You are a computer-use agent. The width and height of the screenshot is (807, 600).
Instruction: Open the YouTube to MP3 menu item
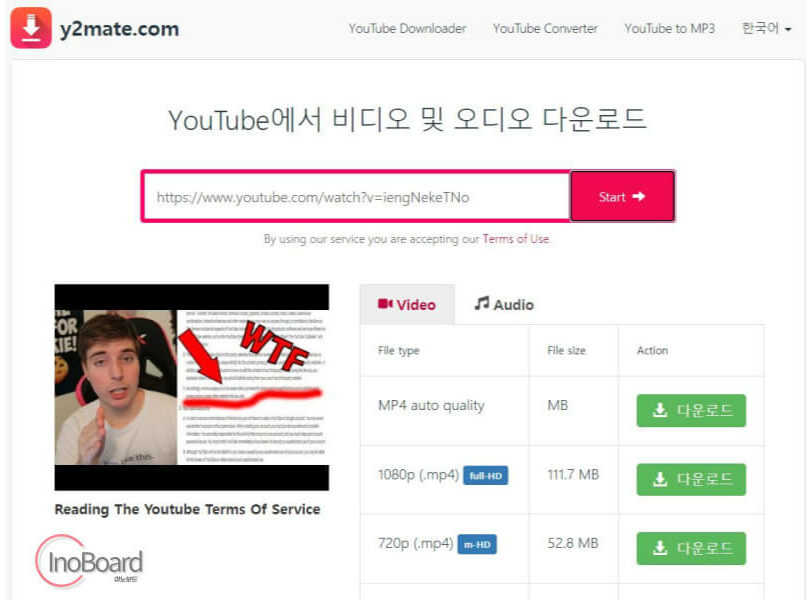point(670,28)
